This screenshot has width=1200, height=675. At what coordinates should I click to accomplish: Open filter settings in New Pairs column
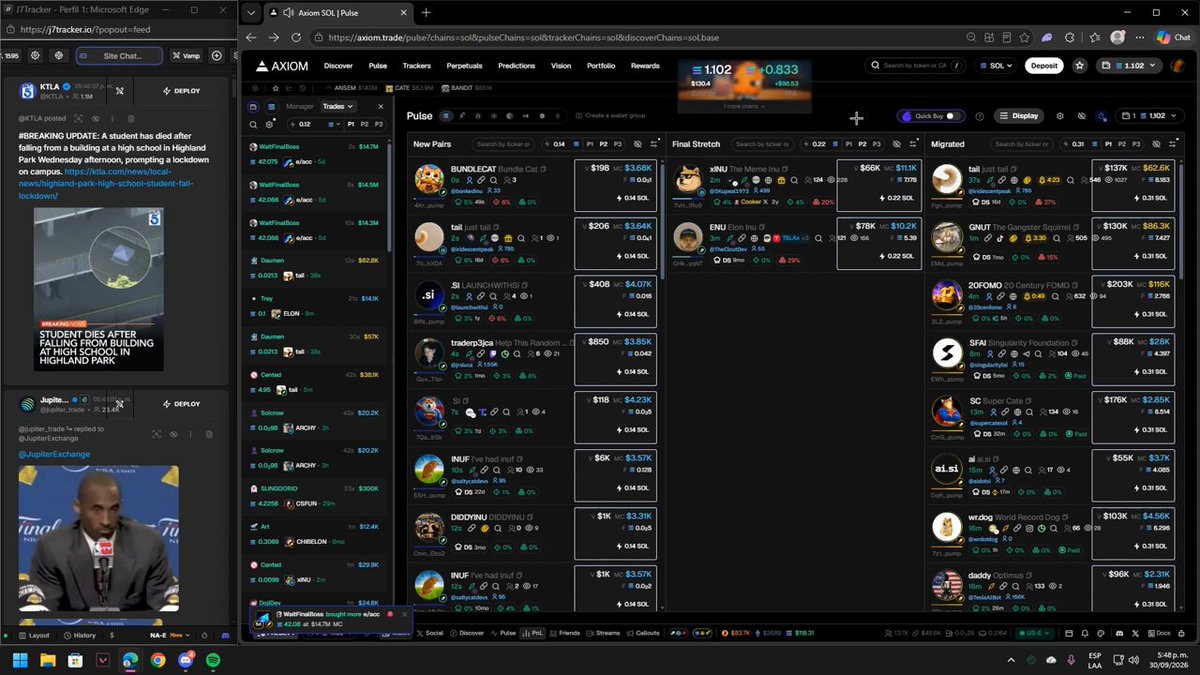coord(654,144)
